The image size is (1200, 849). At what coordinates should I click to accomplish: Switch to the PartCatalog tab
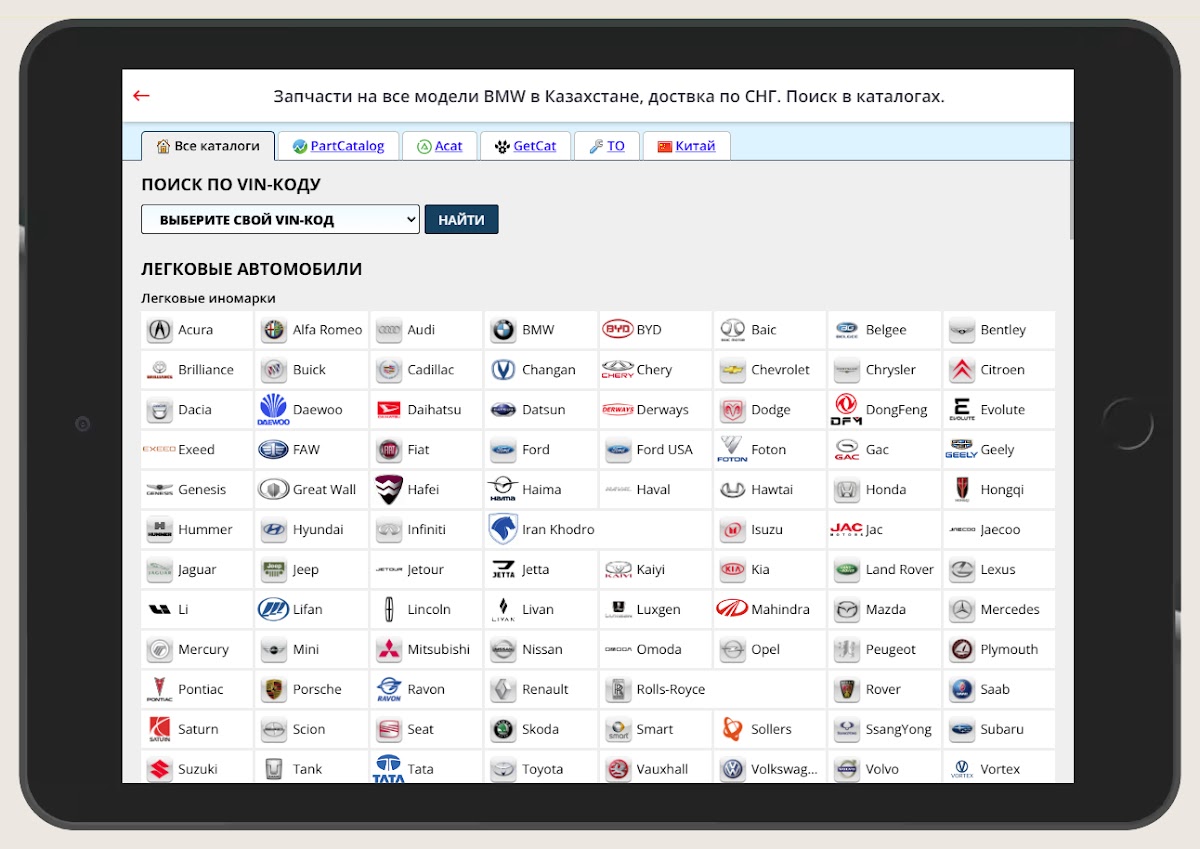pyautogui.click(x=338, y=146)
